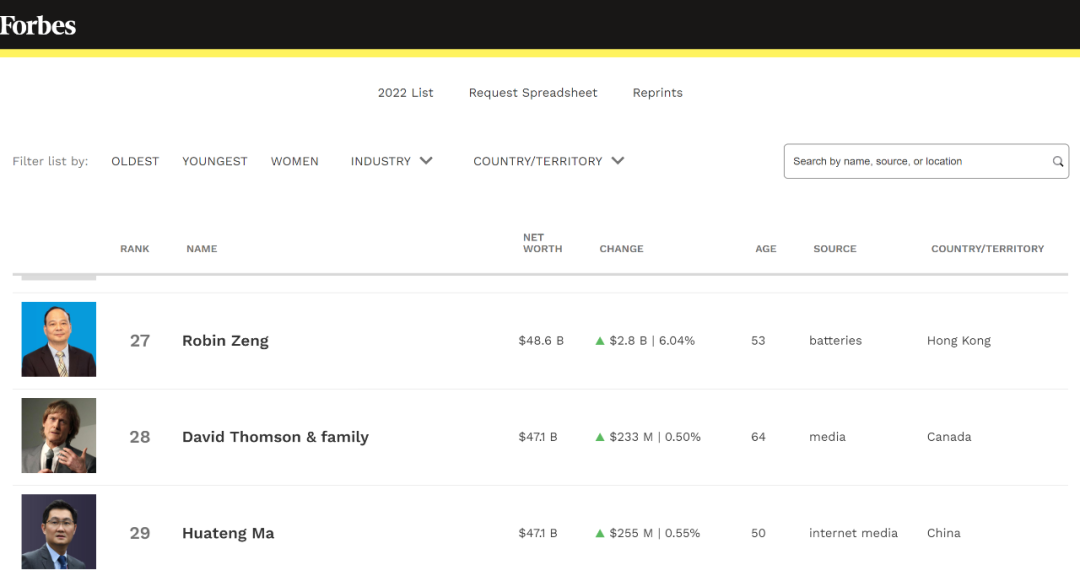Click the search magnifier icon

[1057, 162]
